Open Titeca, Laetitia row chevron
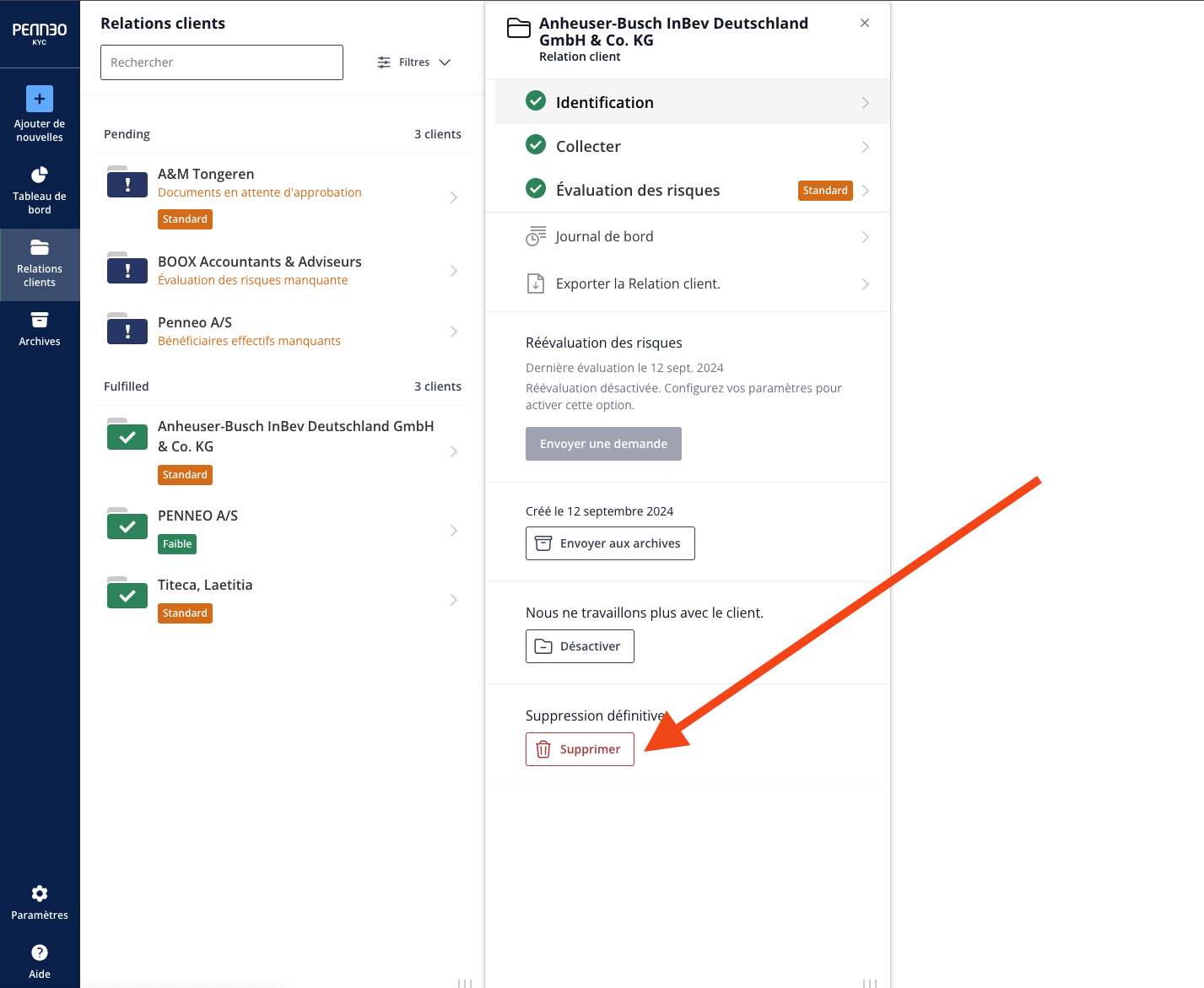Image resolution: width=1204 pixels, height=988 pixels. tap(454, 600)
